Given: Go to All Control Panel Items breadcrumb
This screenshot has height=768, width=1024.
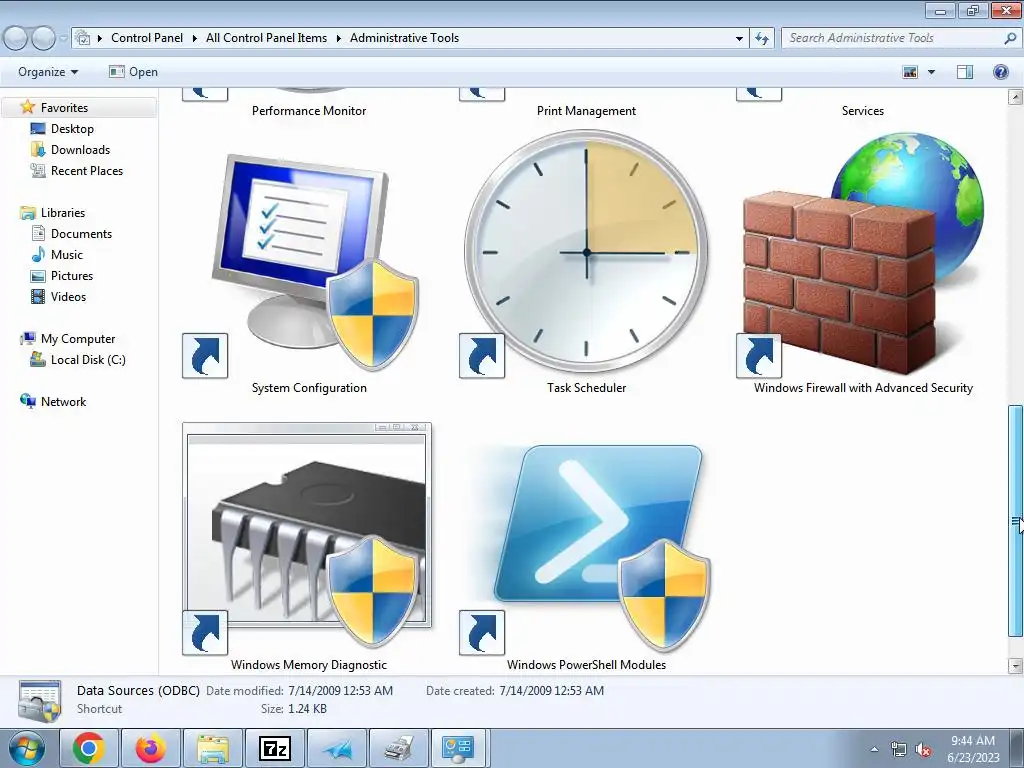Looking at the screenshot, I should pyautogui.click(x=266, y=38).
